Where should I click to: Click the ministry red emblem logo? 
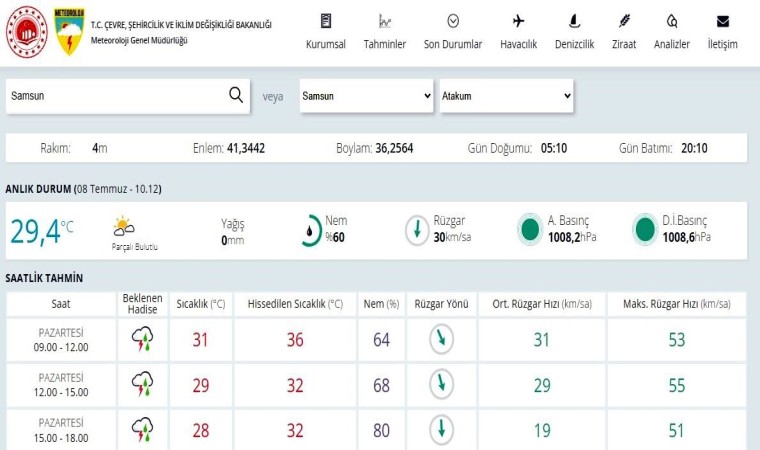click(x=27, y=31)
